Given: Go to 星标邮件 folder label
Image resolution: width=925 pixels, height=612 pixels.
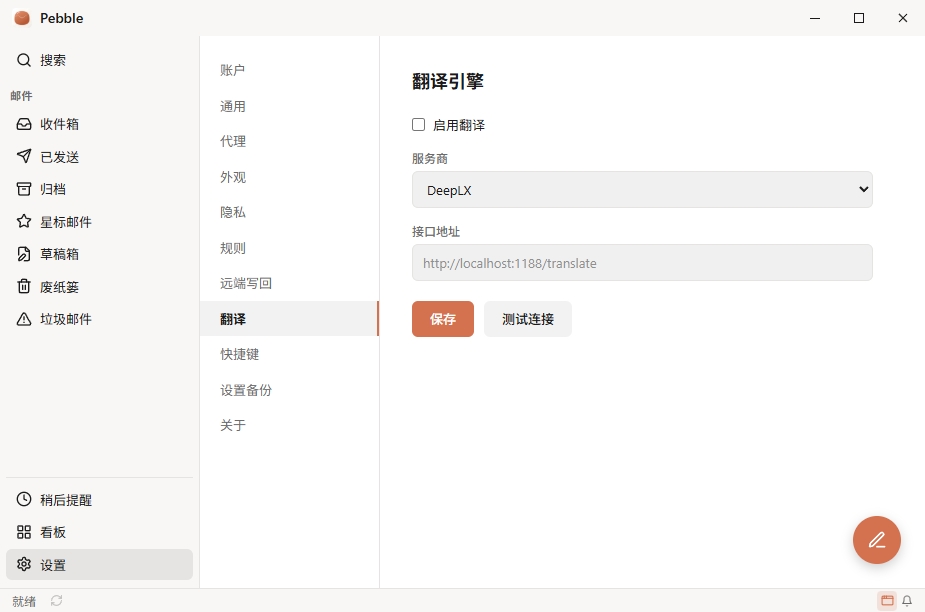Looking at the screenshot, I should coord(66,222).
